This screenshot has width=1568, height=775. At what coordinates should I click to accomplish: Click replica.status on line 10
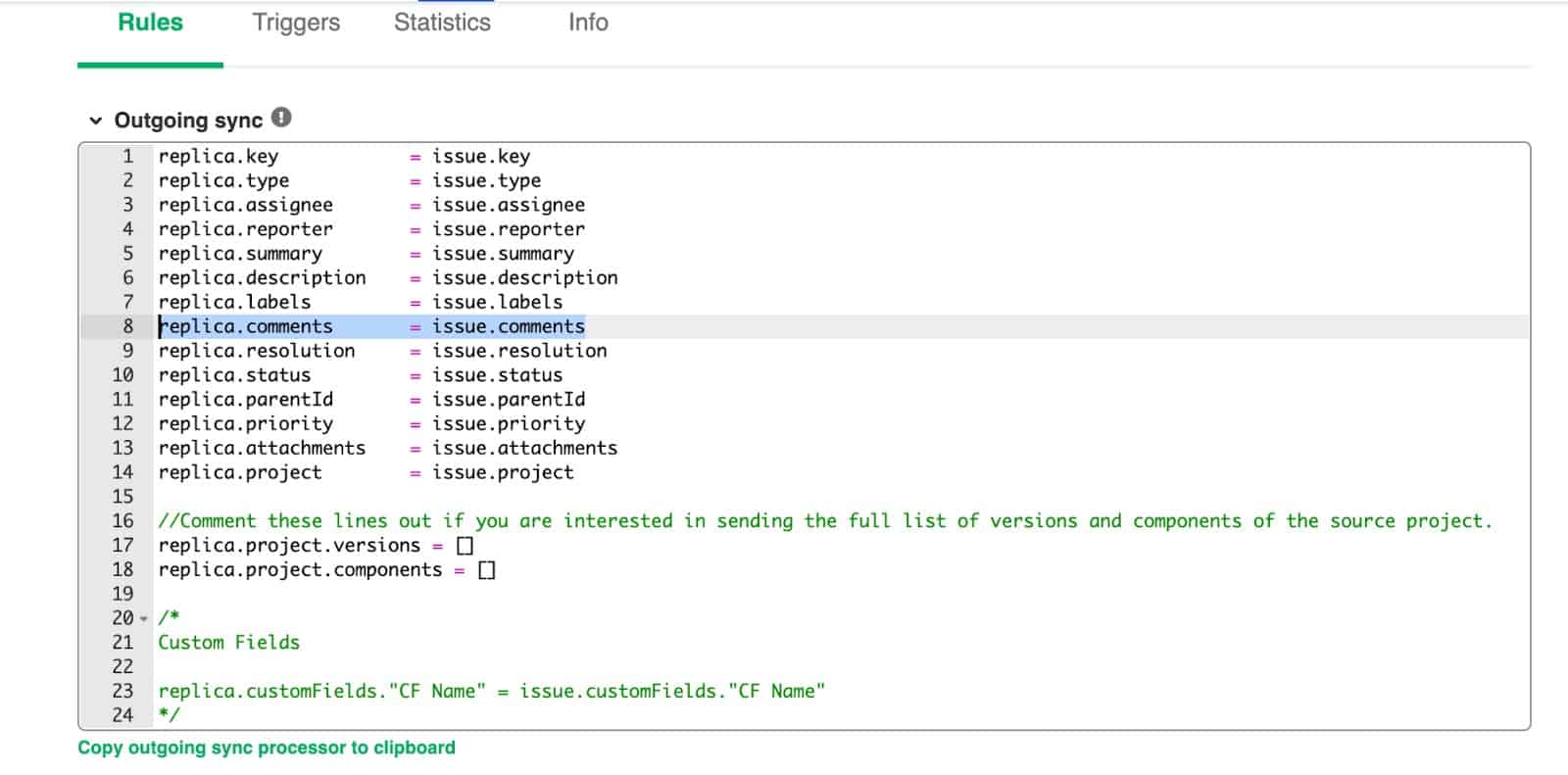pos(235,375)
